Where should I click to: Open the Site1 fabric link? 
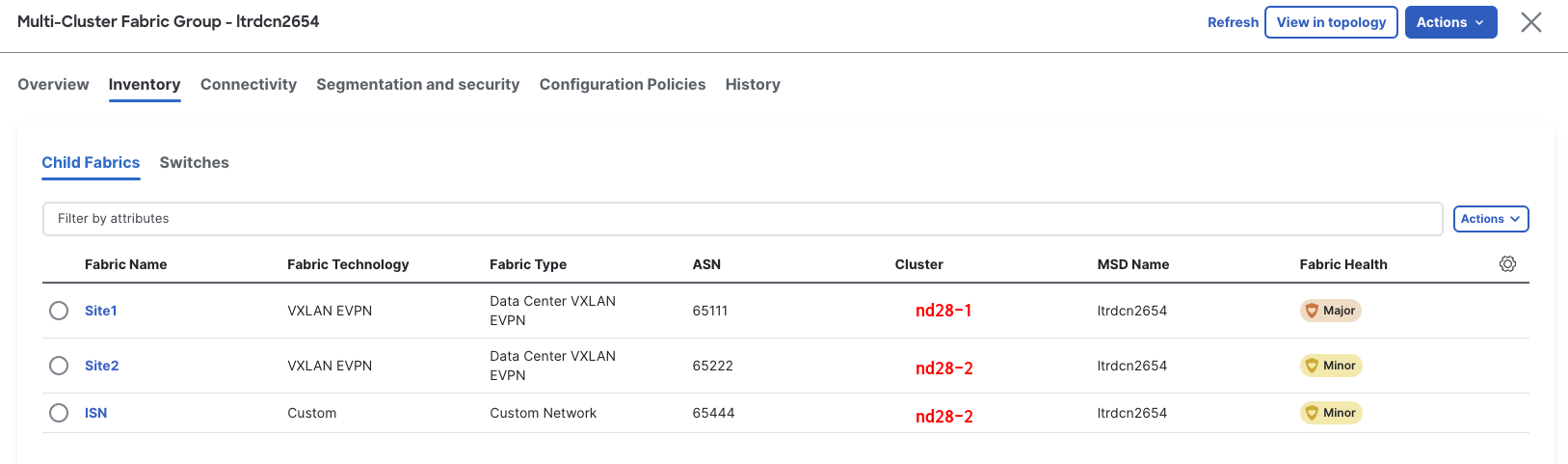100,311
